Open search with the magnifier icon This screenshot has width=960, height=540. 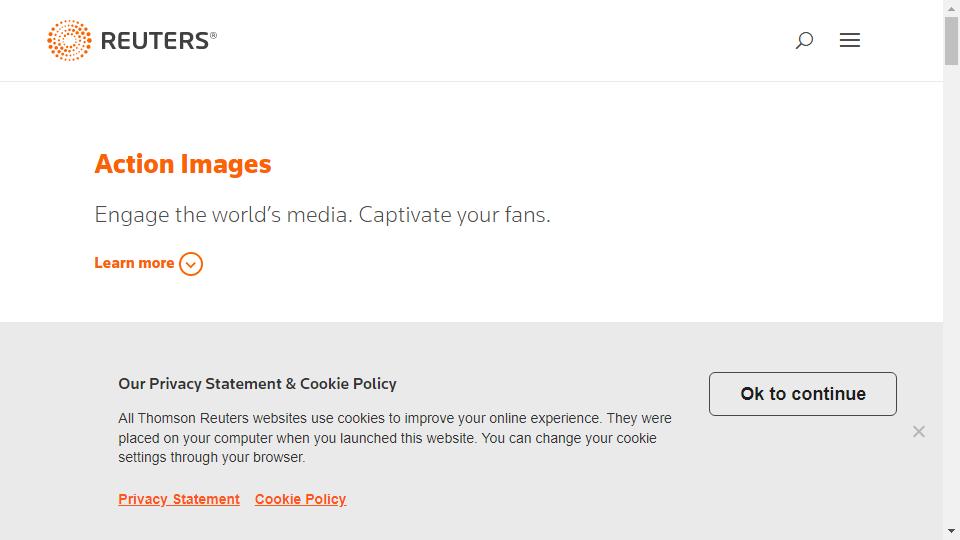coord(804,40)
